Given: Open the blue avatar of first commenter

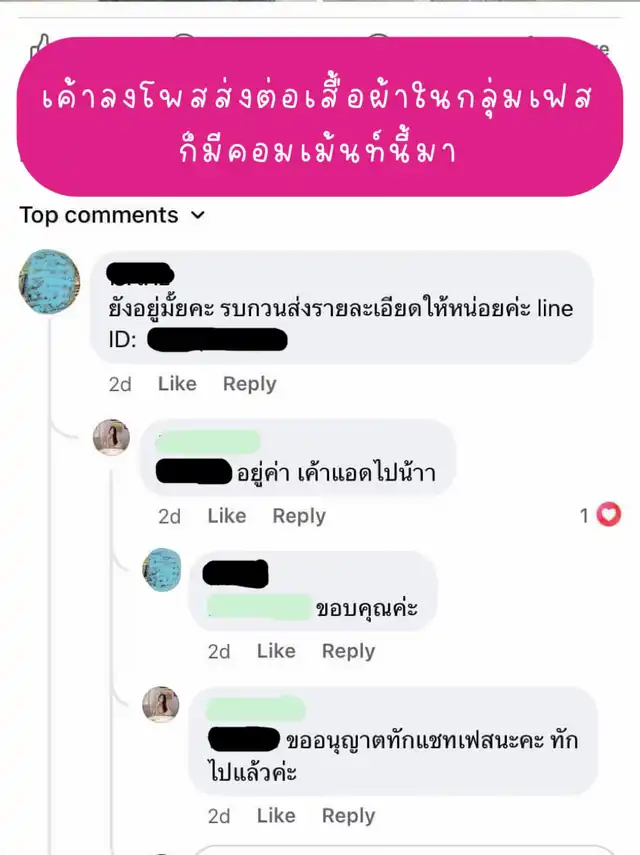Looking at the screenshot, I should click(x=50, y=282).
